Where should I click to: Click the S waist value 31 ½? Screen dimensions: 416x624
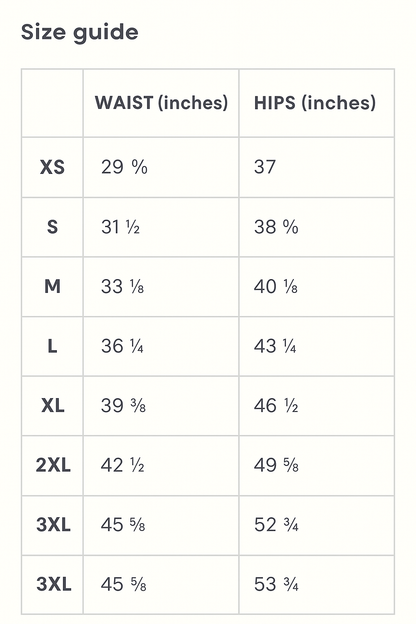pos(120,227)
